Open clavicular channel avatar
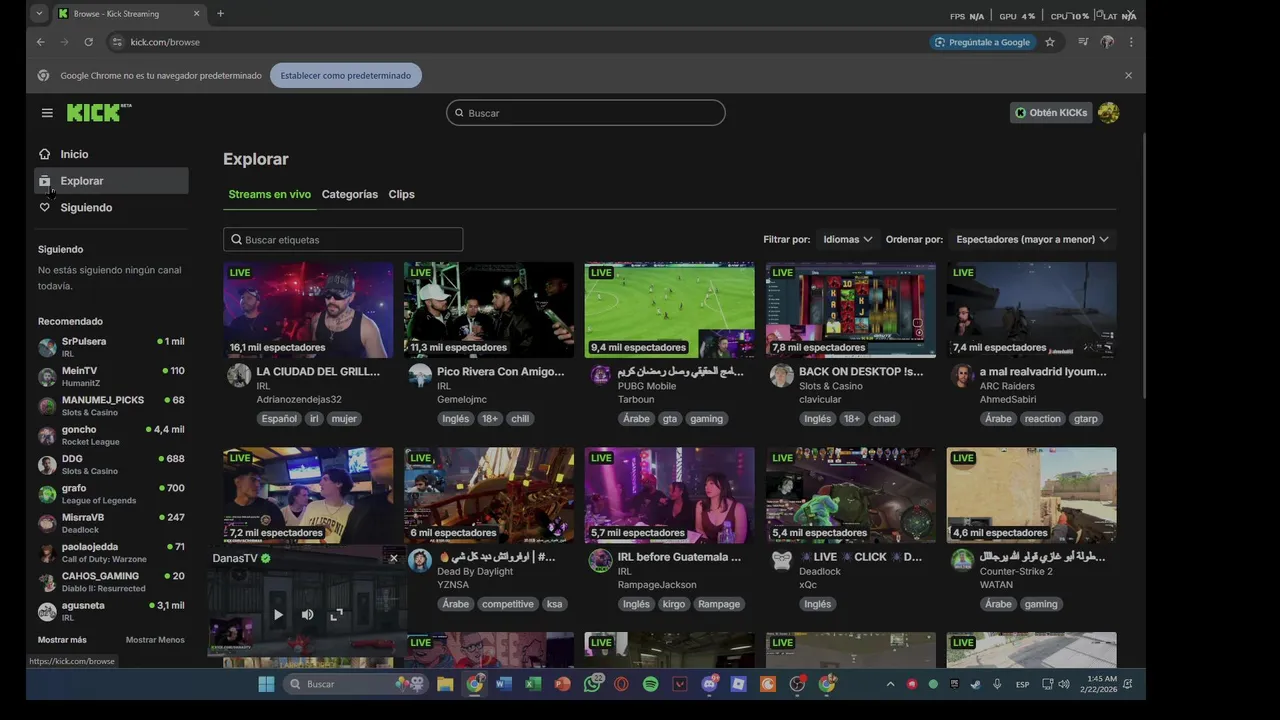Image resolution: width=1280 pixels, height=720 pixels. [x=782, y=375]
